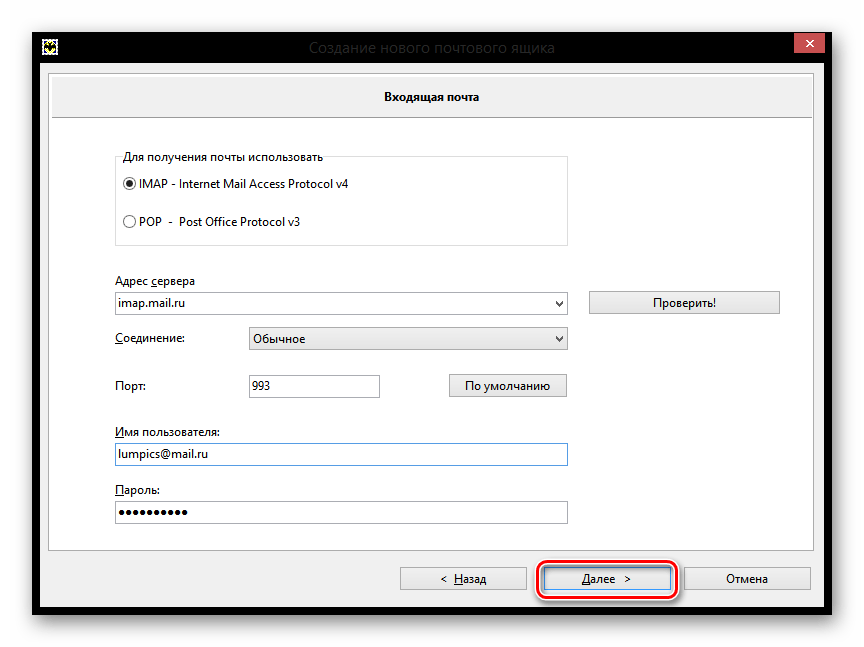Choose POP Post Office Protocol v3 option
864x647 pixels.
click(x=129, y=222)
